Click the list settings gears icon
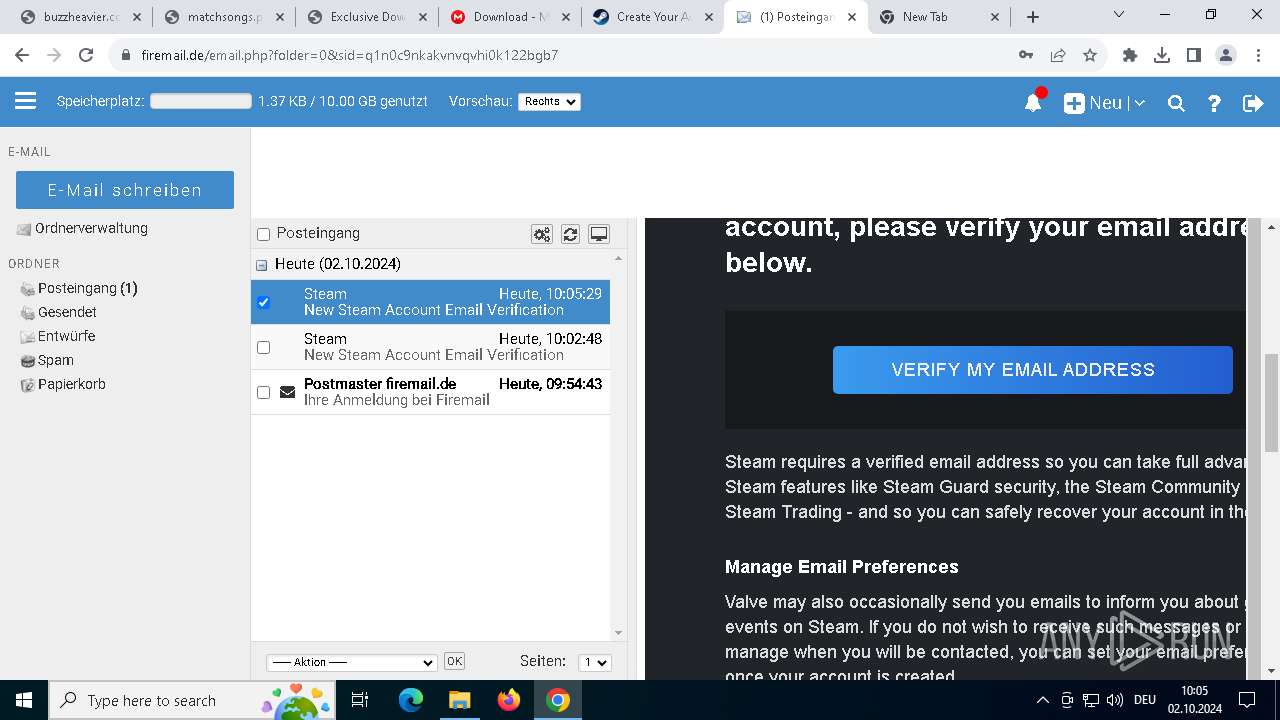This screenshot has height=720, width=1280. tap(542, 234)
